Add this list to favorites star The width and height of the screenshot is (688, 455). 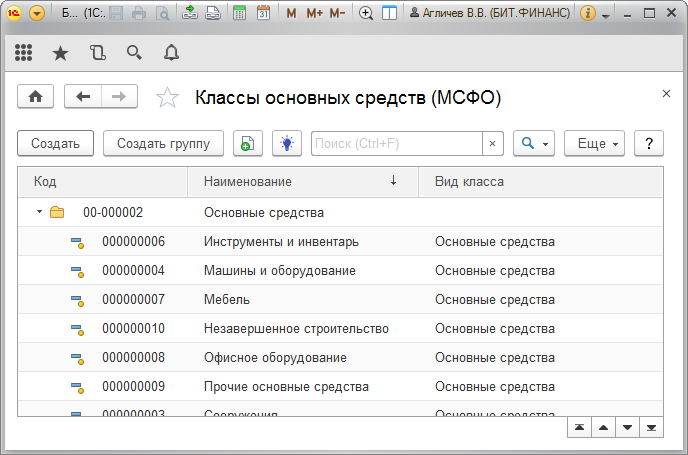[167, 97]
